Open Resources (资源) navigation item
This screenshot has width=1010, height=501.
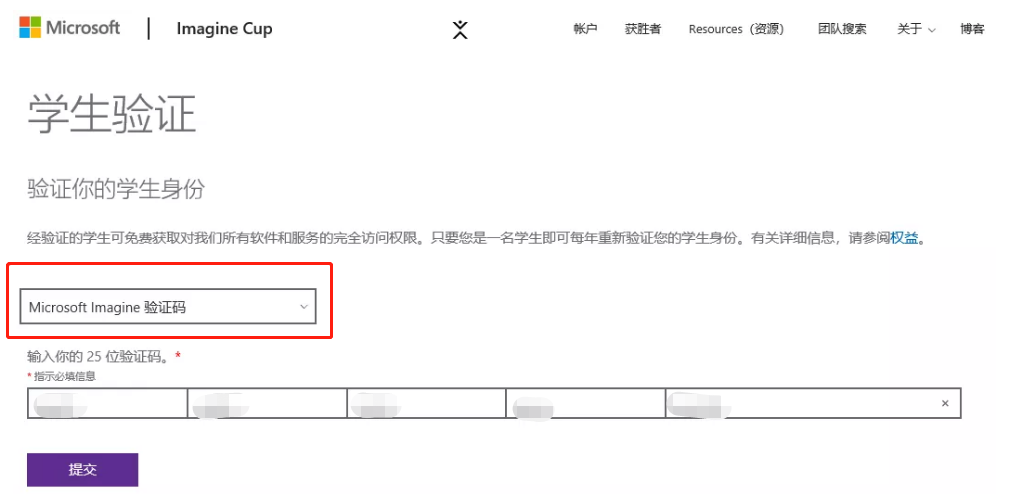(x=736, y=29)
